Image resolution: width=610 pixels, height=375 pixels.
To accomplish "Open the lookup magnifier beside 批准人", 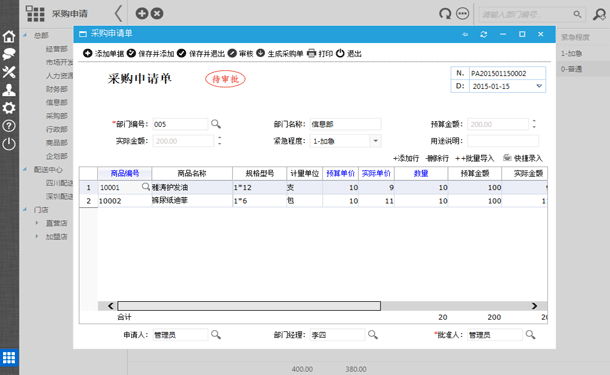I will pyautogui.click(x=530, y=335).
